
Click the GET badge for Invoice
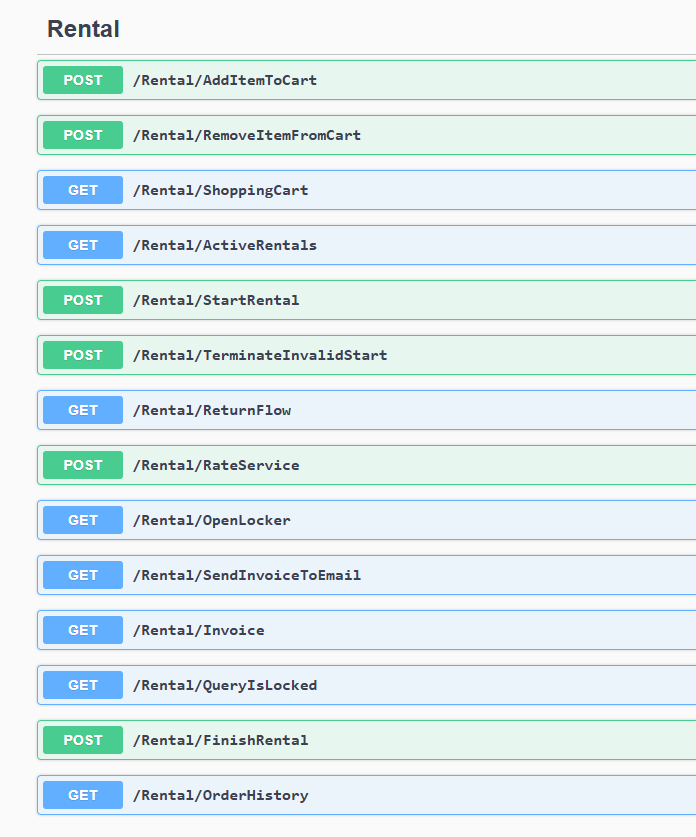[83, 630]
